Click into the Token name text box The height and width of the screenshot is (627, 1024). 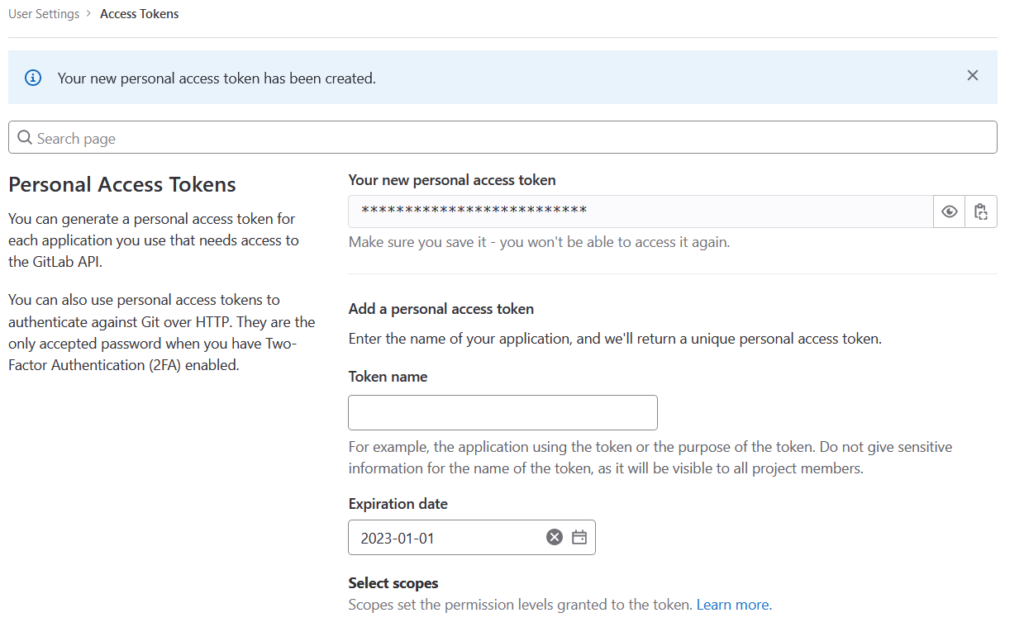[x=502, y=413]
